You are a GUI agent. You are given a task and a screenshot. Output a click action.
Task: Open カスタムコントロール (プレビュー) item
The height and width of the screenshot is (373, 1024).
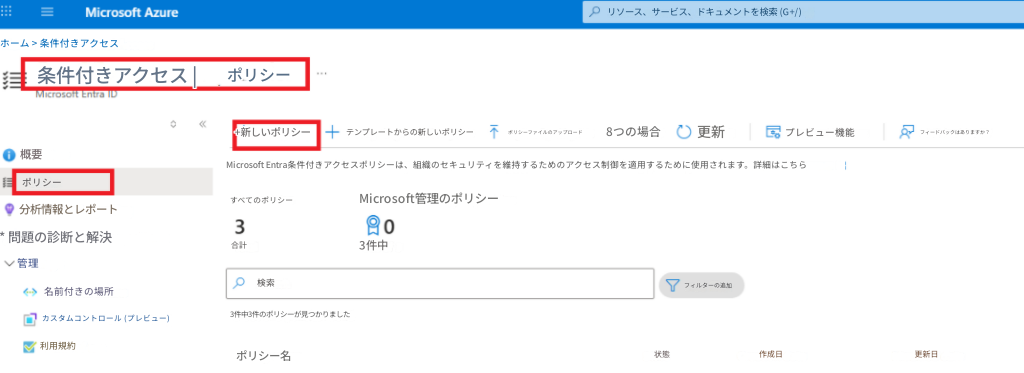(106, 318)
